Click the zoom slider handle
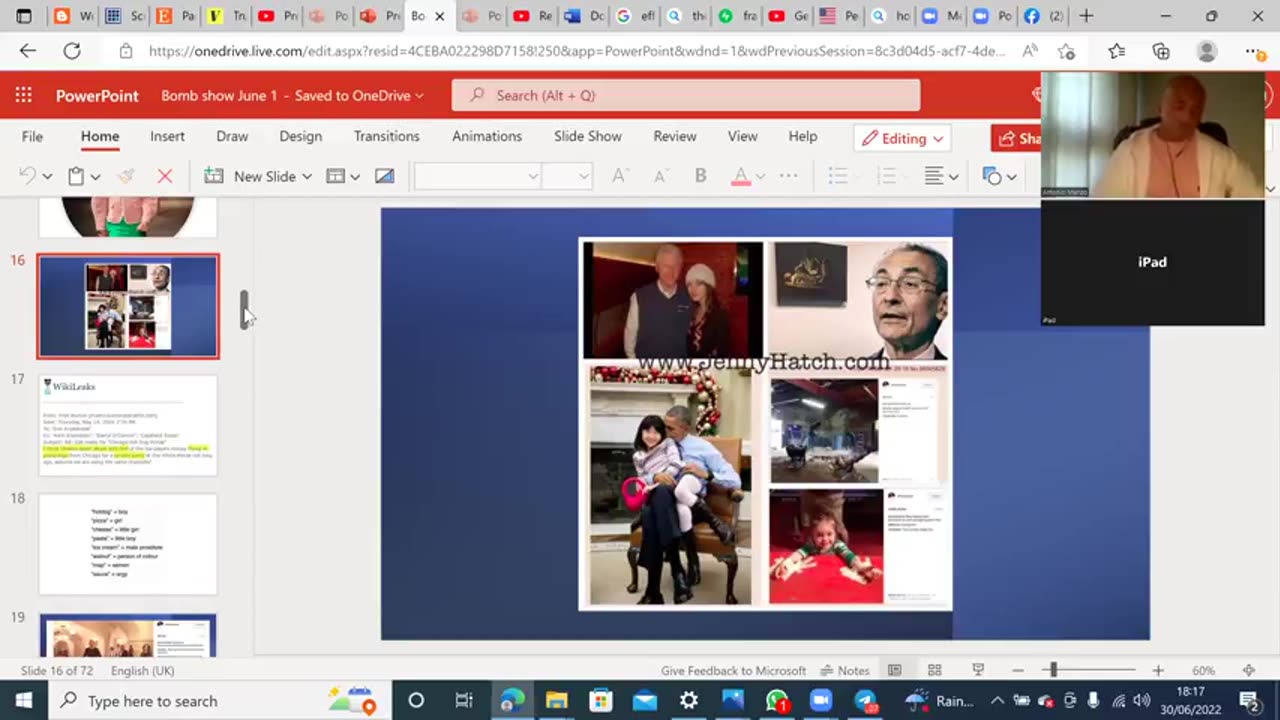The width and height of the screenshot is (1280, 720). pos(1052,670)
